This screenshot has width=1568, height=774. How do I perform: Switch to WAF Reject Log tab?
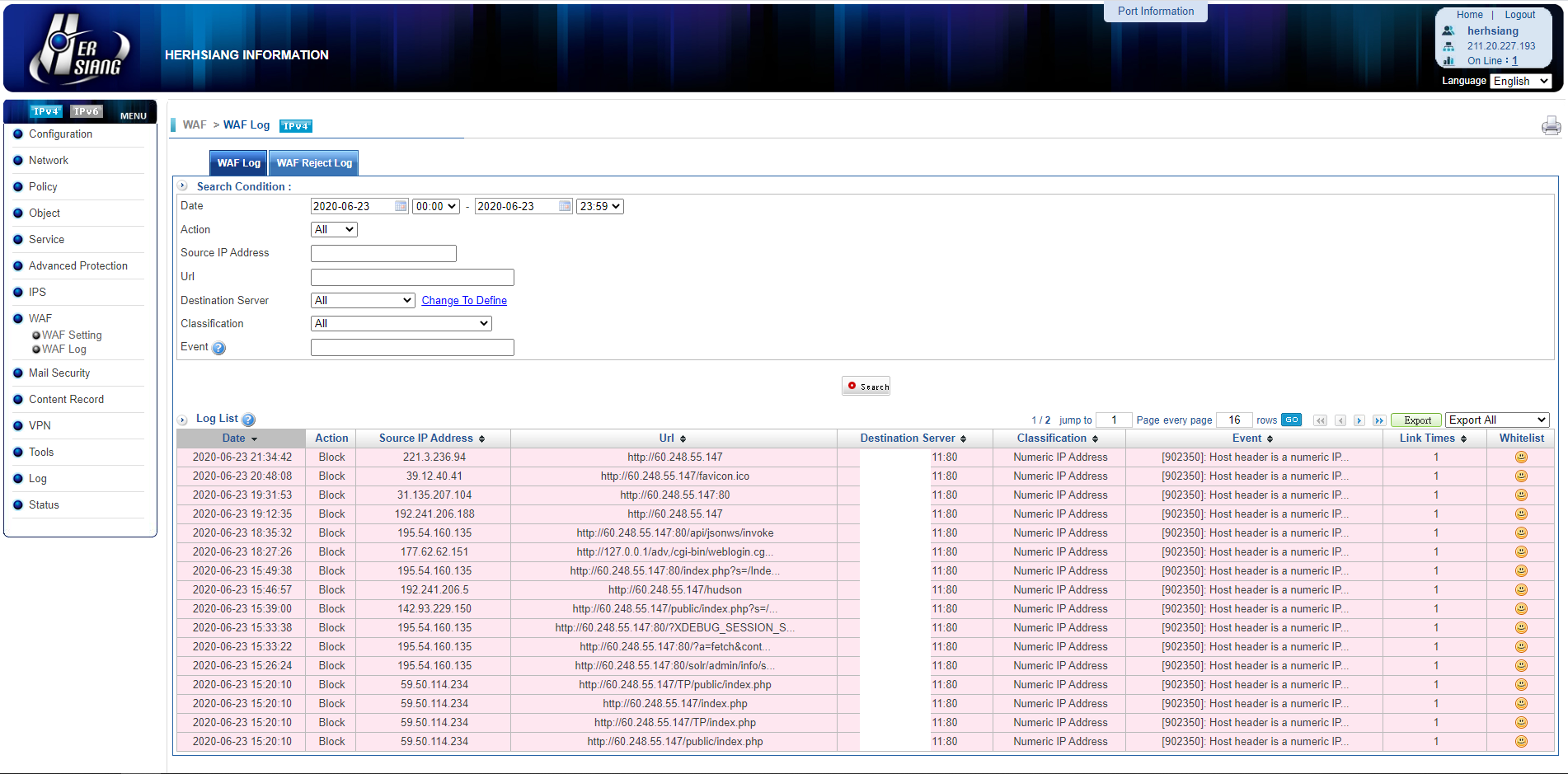[314, 163]
